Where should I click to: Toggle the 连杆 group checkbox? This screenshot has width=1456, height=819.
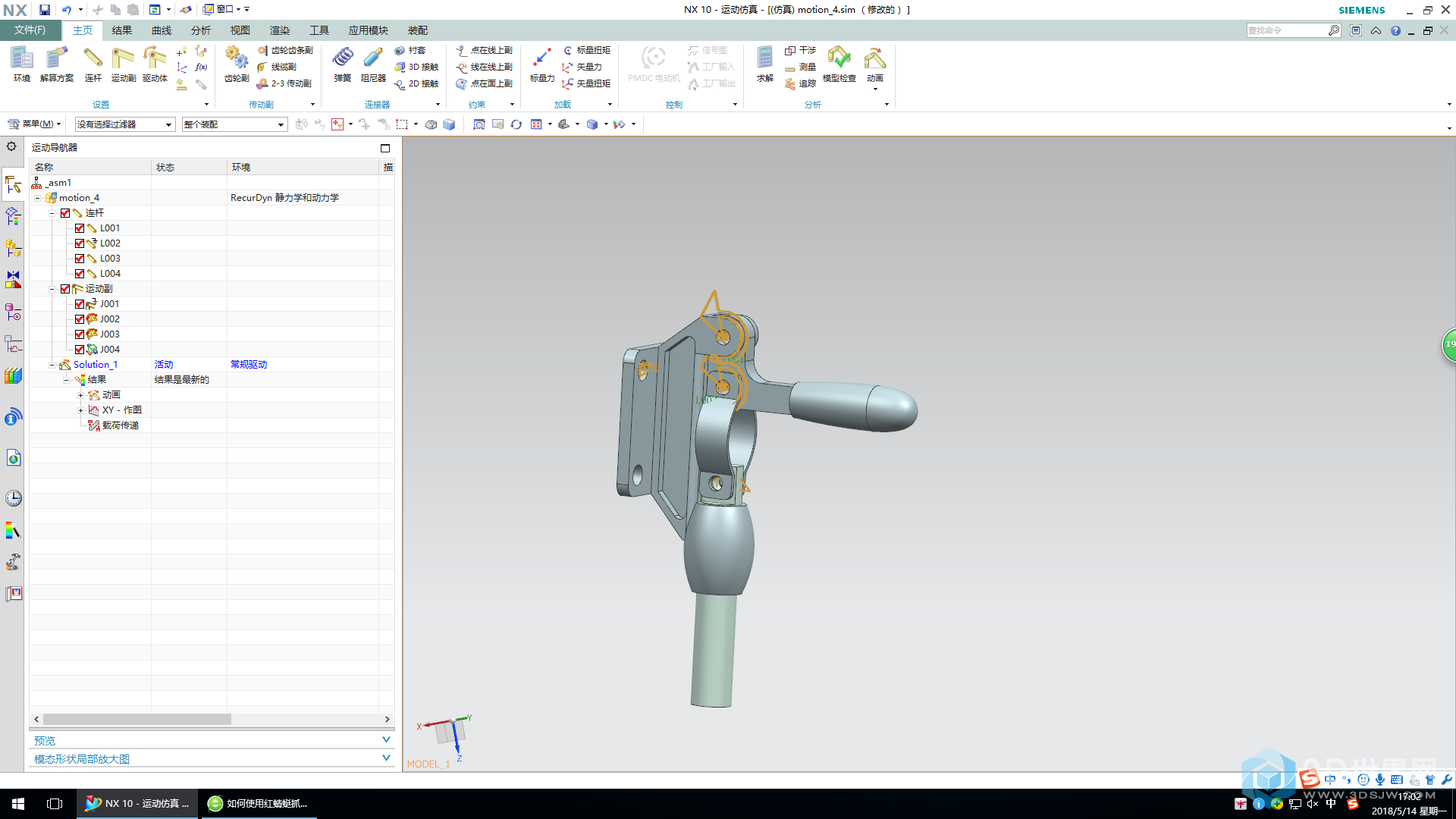65,213
